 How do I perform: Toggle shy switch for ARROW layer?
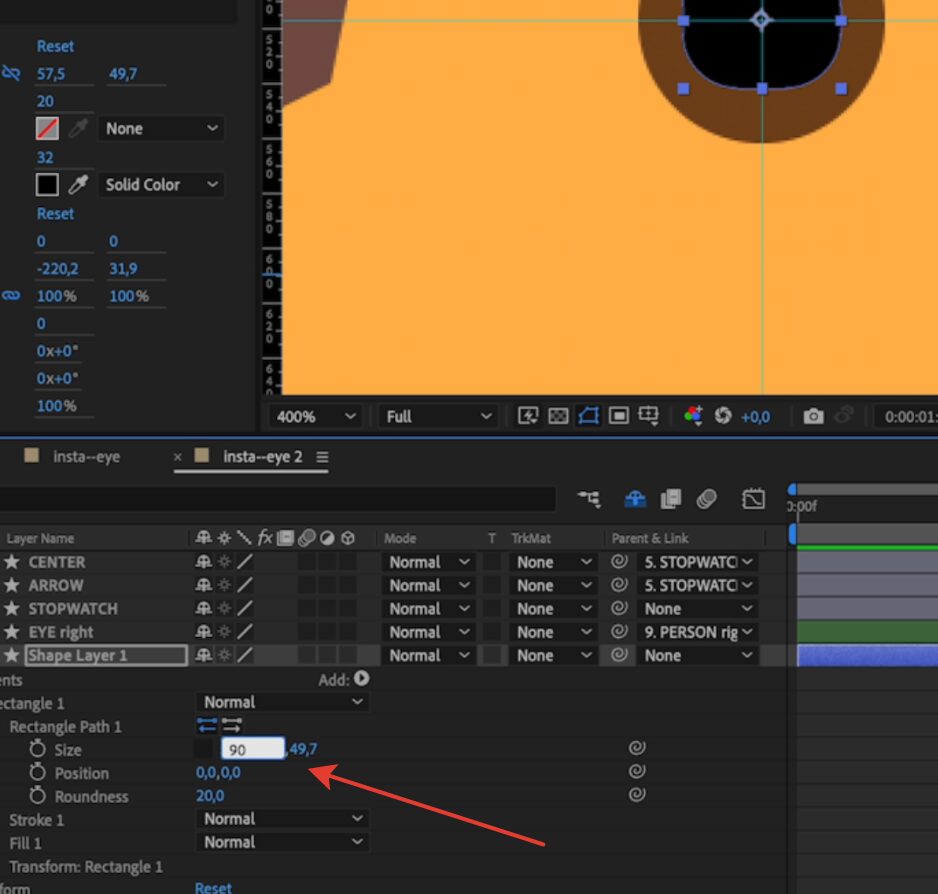(203, 585)
